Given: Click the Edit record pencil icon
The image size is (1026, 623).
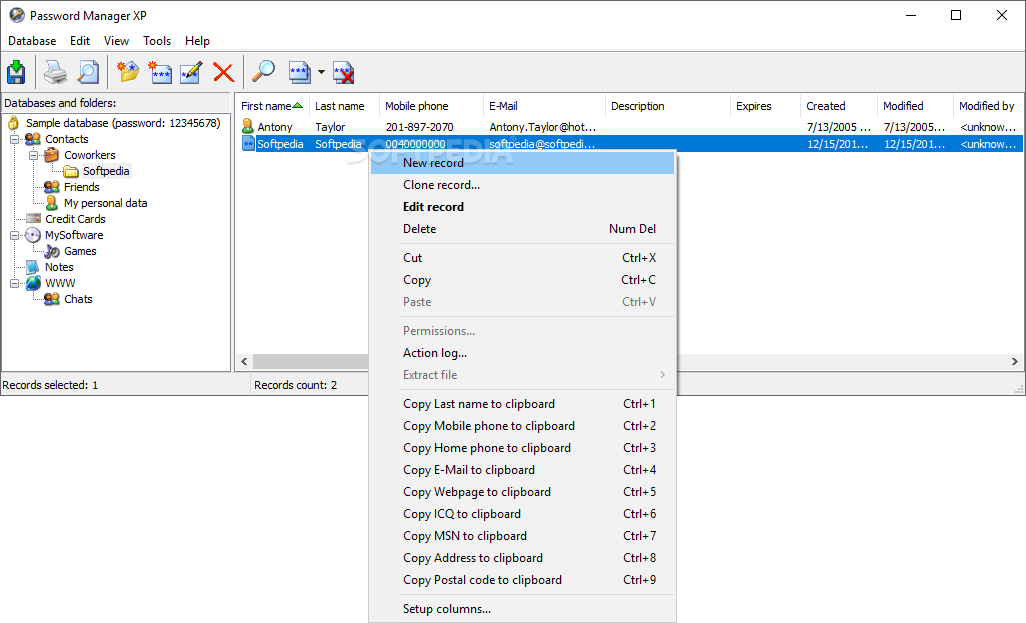Looking at the screenshot, I should click(191, 72).
